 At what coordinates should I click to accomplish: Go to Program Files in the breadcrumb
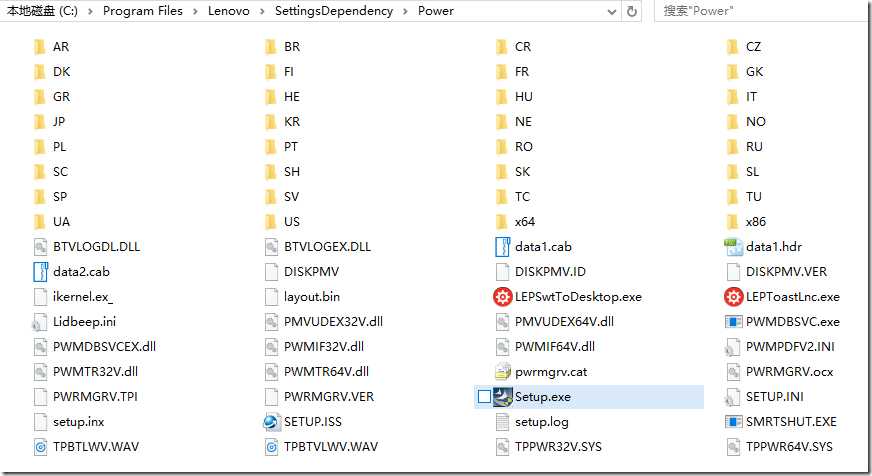pyautogui.click(x=142, y=11)
